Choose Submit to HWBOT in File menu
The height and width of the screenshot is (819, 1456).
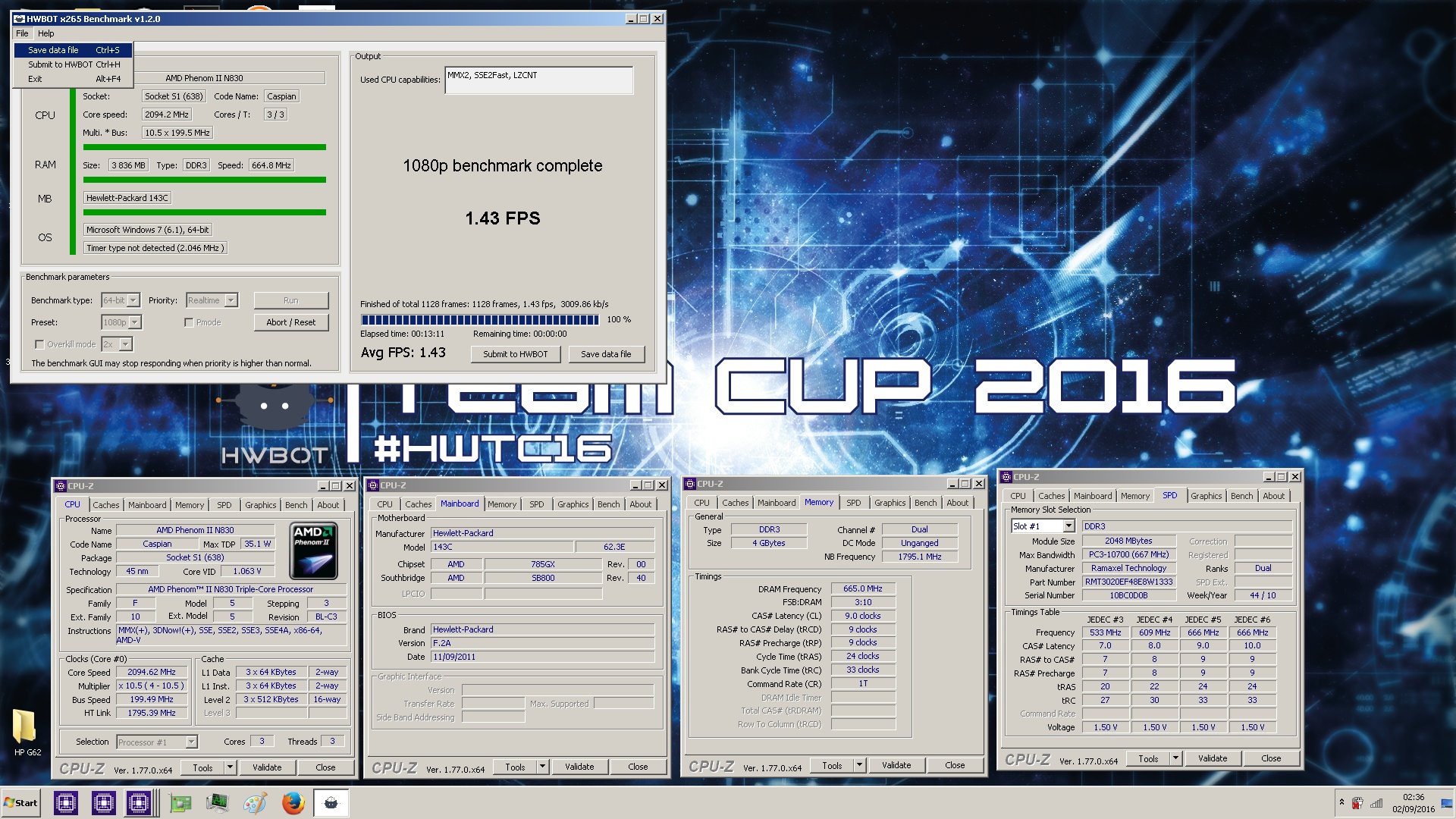(74, 64)
